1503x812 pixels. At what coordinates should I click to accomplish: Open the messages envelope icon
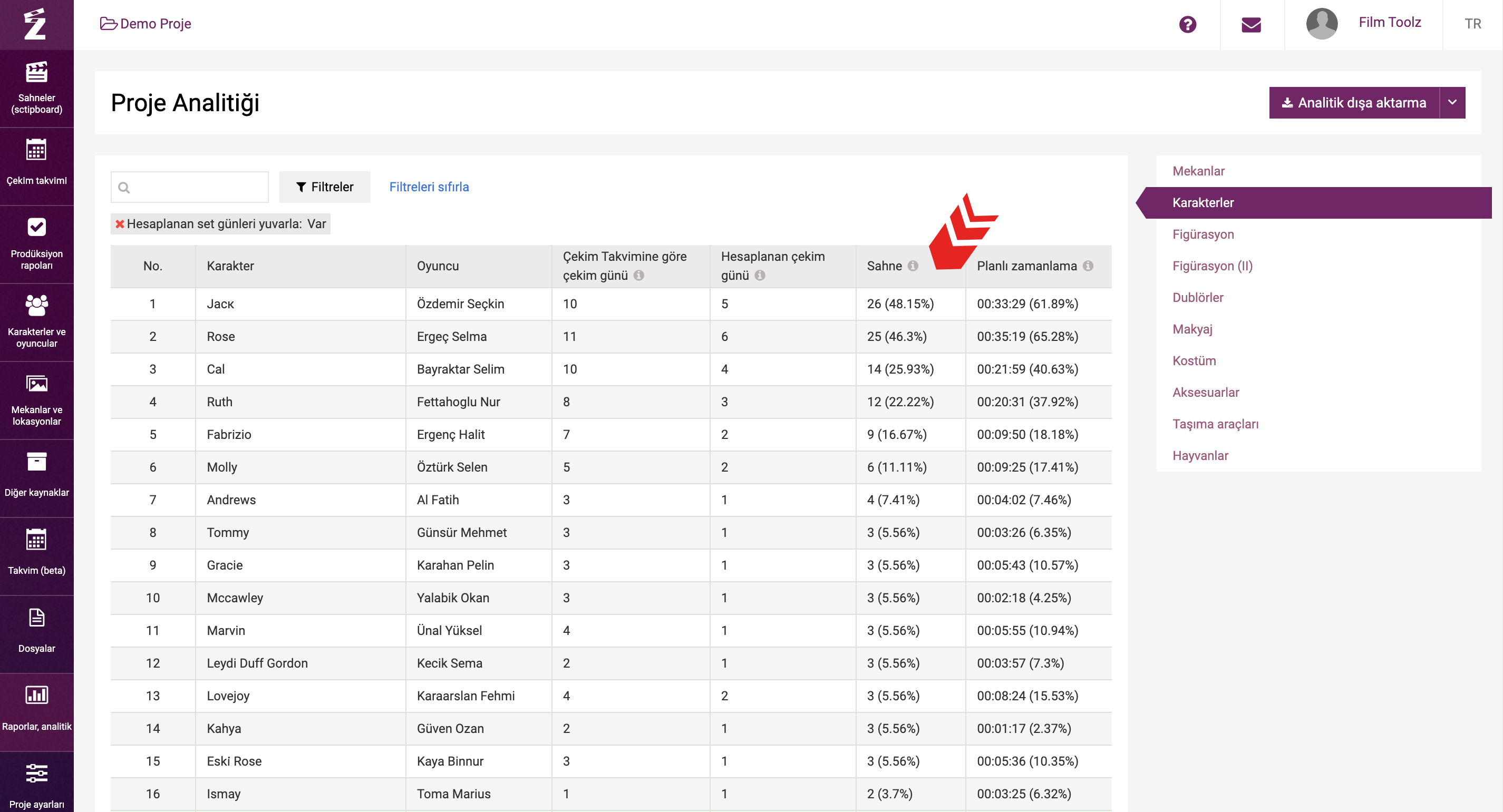tap(1251, 24)
